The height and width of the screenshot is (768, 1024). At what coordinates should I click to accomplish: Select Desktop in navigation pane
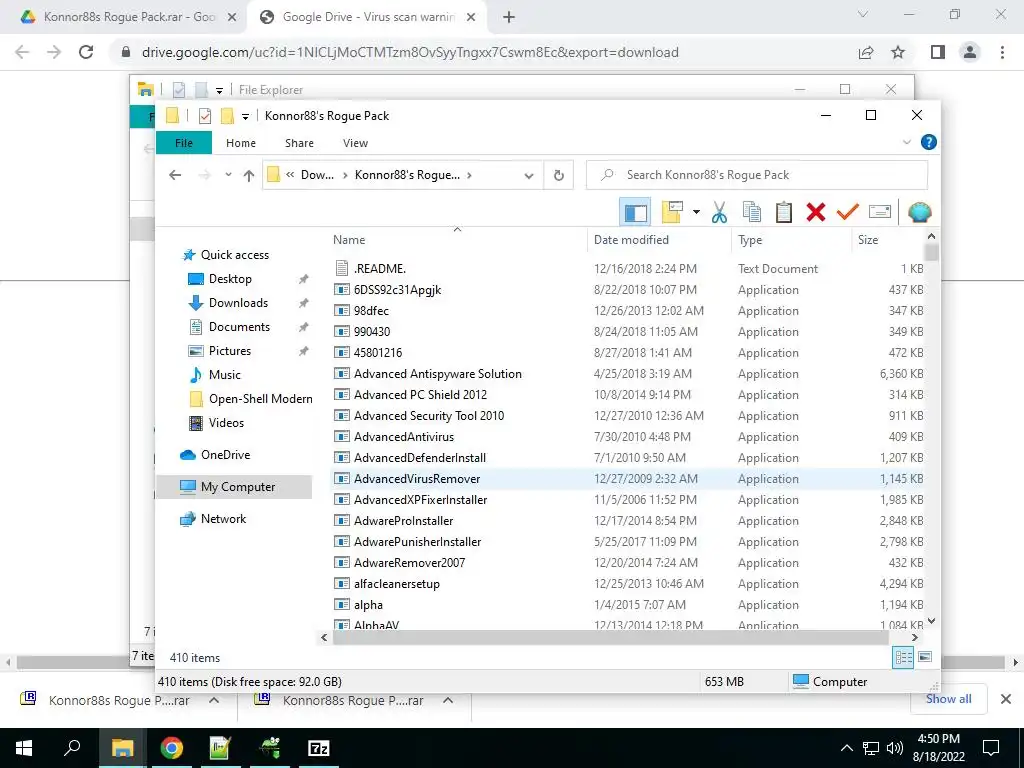coord(230,279)
